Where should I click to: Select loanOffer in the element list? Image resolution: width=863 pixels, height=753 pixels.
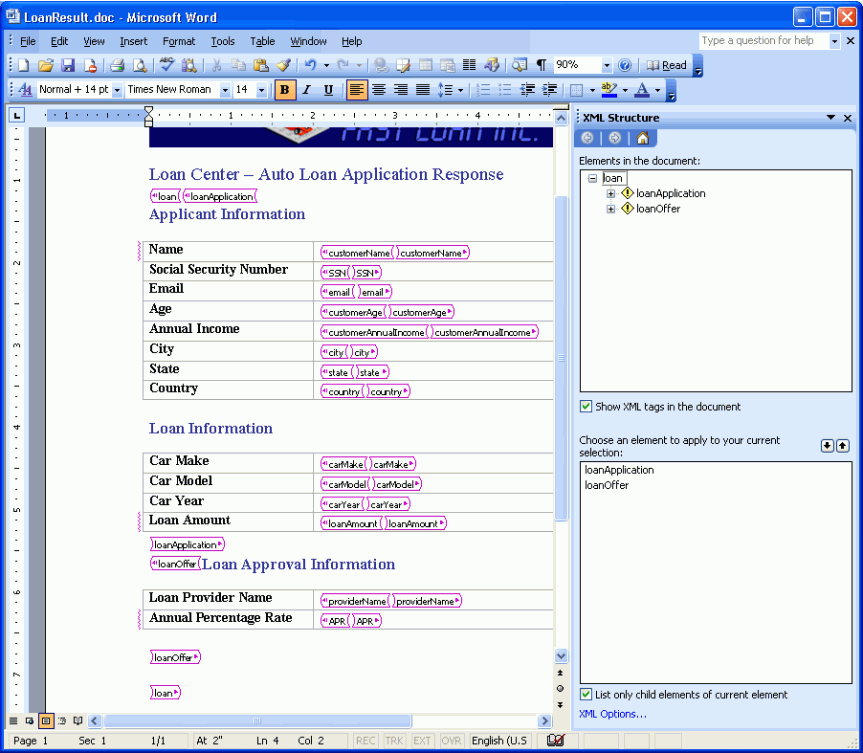(607, 485)
